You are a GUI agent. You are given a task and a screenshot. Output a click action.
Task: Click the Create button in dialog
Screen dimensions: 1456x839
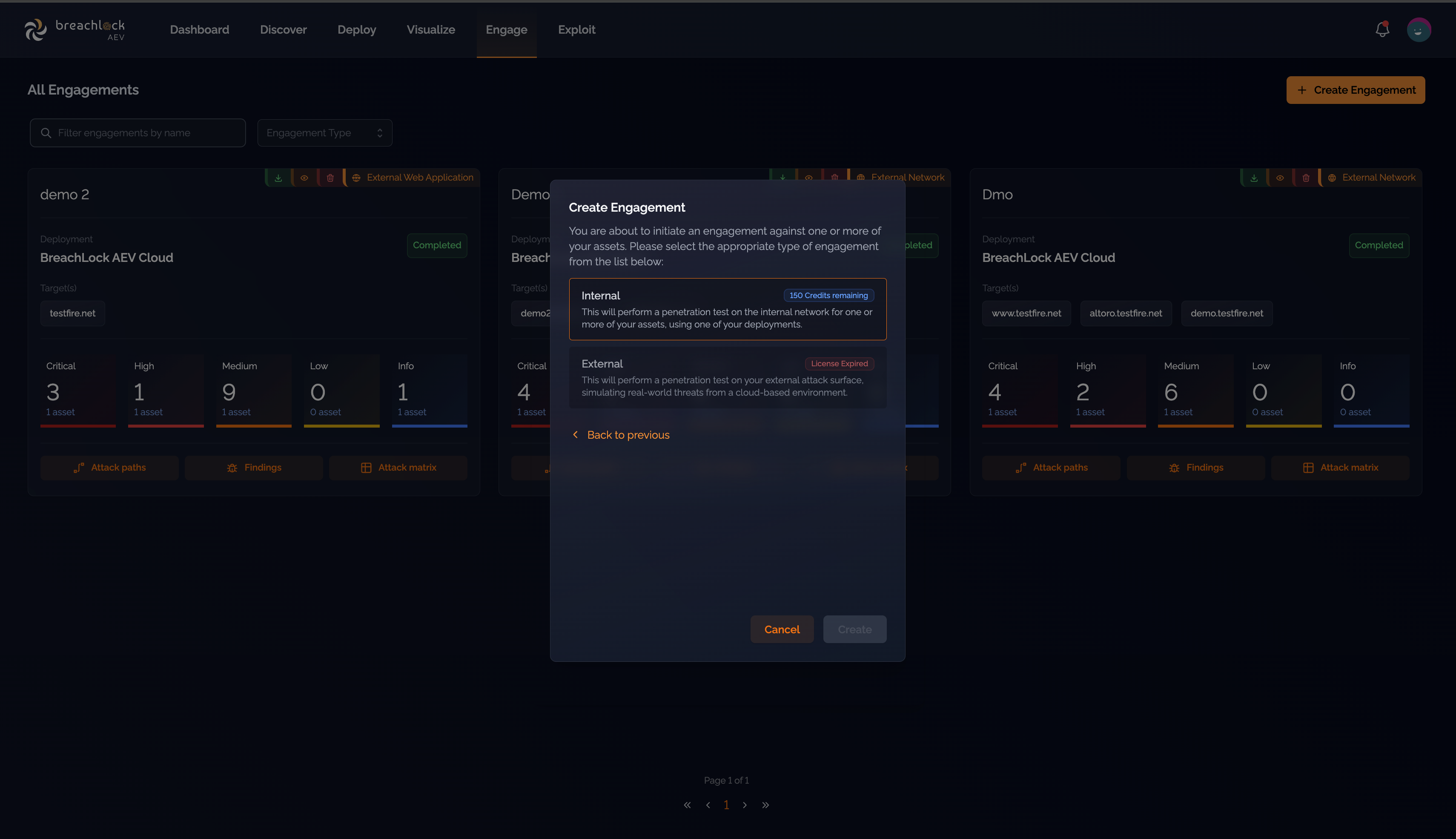854,629
